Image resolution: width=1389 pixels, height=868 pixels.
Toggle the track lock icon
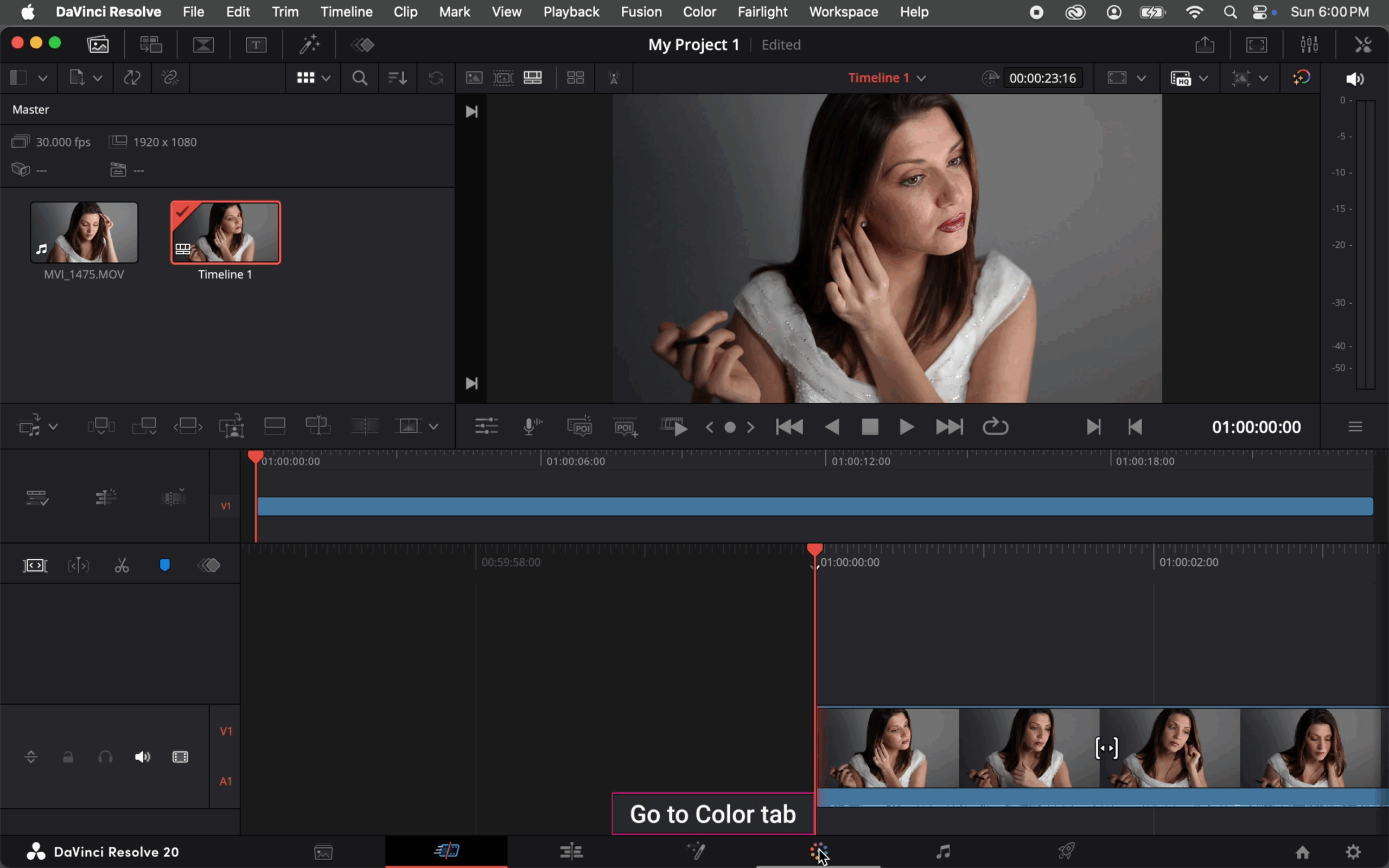pyautogui.click(x=68, y=757)
